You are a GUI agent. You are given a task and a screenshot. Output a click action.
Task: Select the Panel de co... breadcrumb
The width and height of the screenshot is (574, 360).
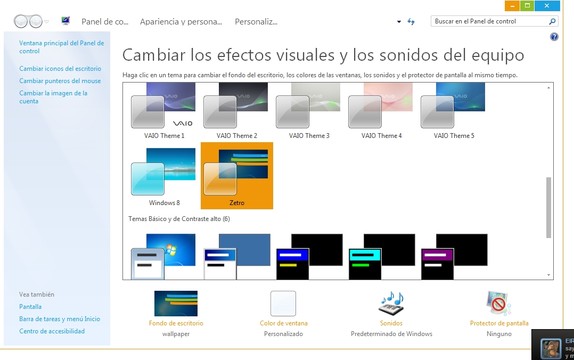coord(105,22)
